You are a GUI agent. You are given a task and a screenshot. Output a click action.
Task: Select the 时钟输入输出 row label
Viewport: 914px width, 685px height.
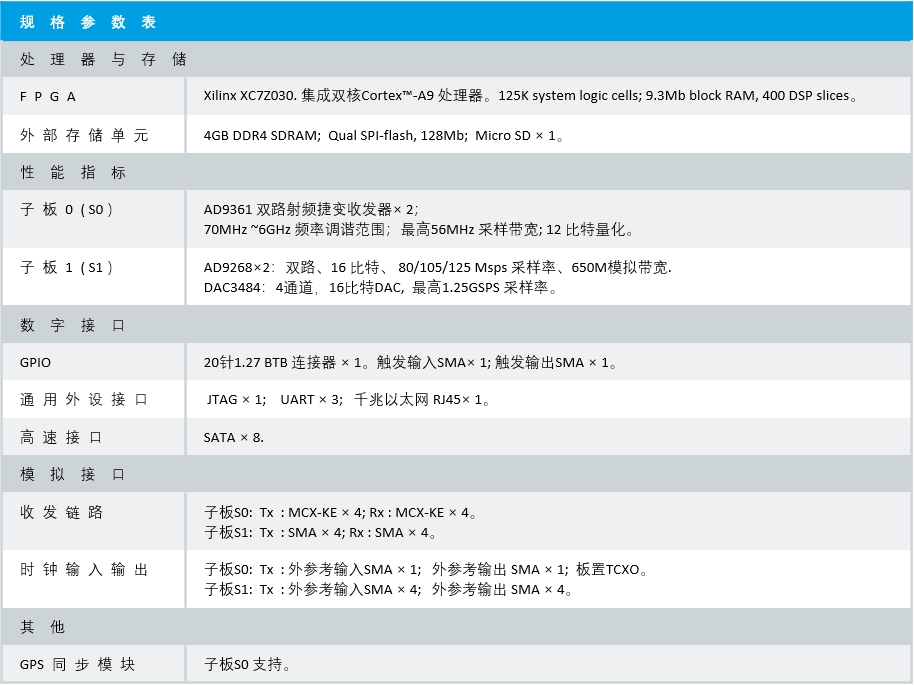pos(84,570)
